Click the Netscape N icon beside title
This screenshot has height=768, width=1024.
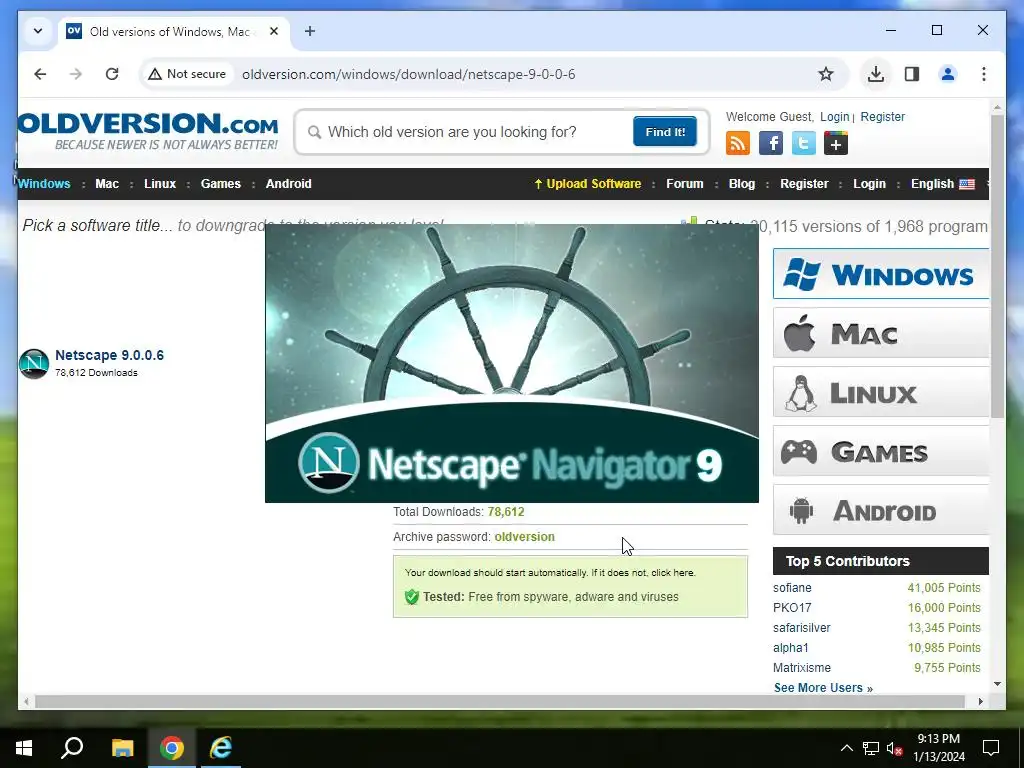point(34,363)
